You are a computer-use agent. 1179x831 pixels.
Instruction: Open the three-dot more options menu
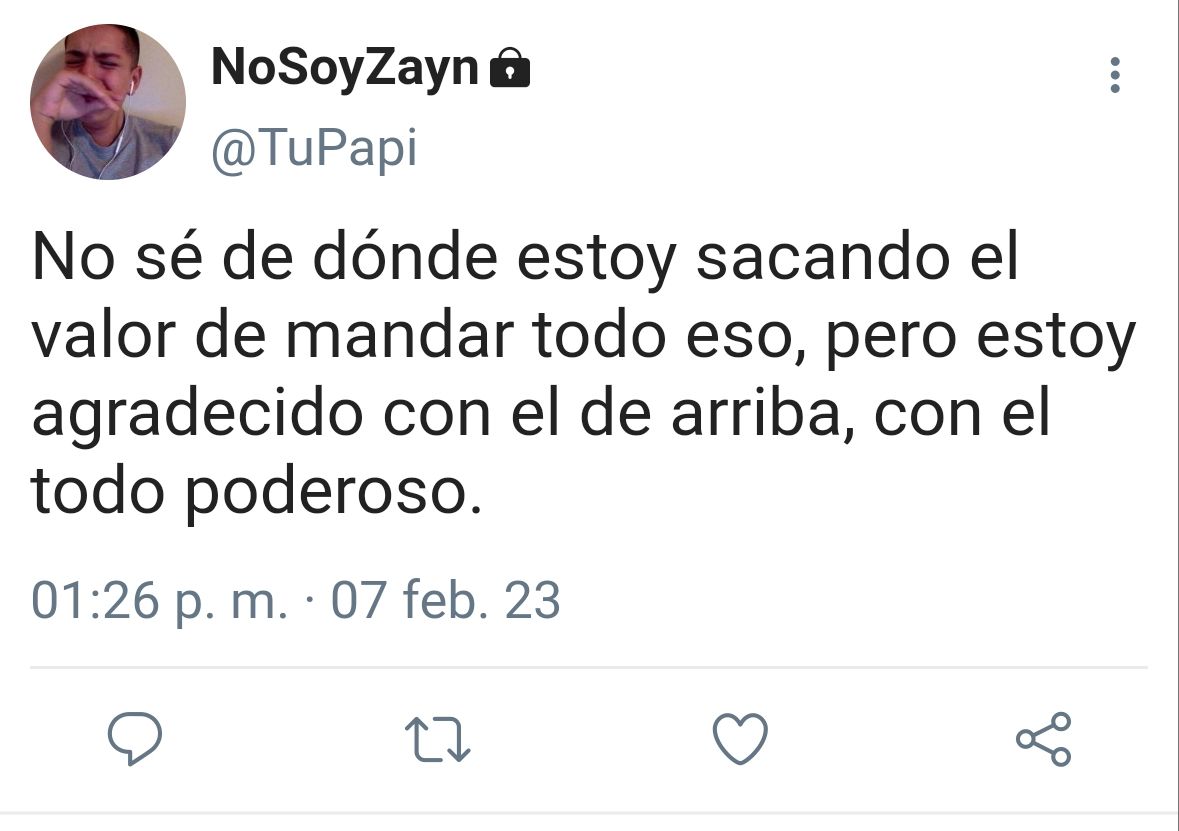click(x=1115, y=75)
